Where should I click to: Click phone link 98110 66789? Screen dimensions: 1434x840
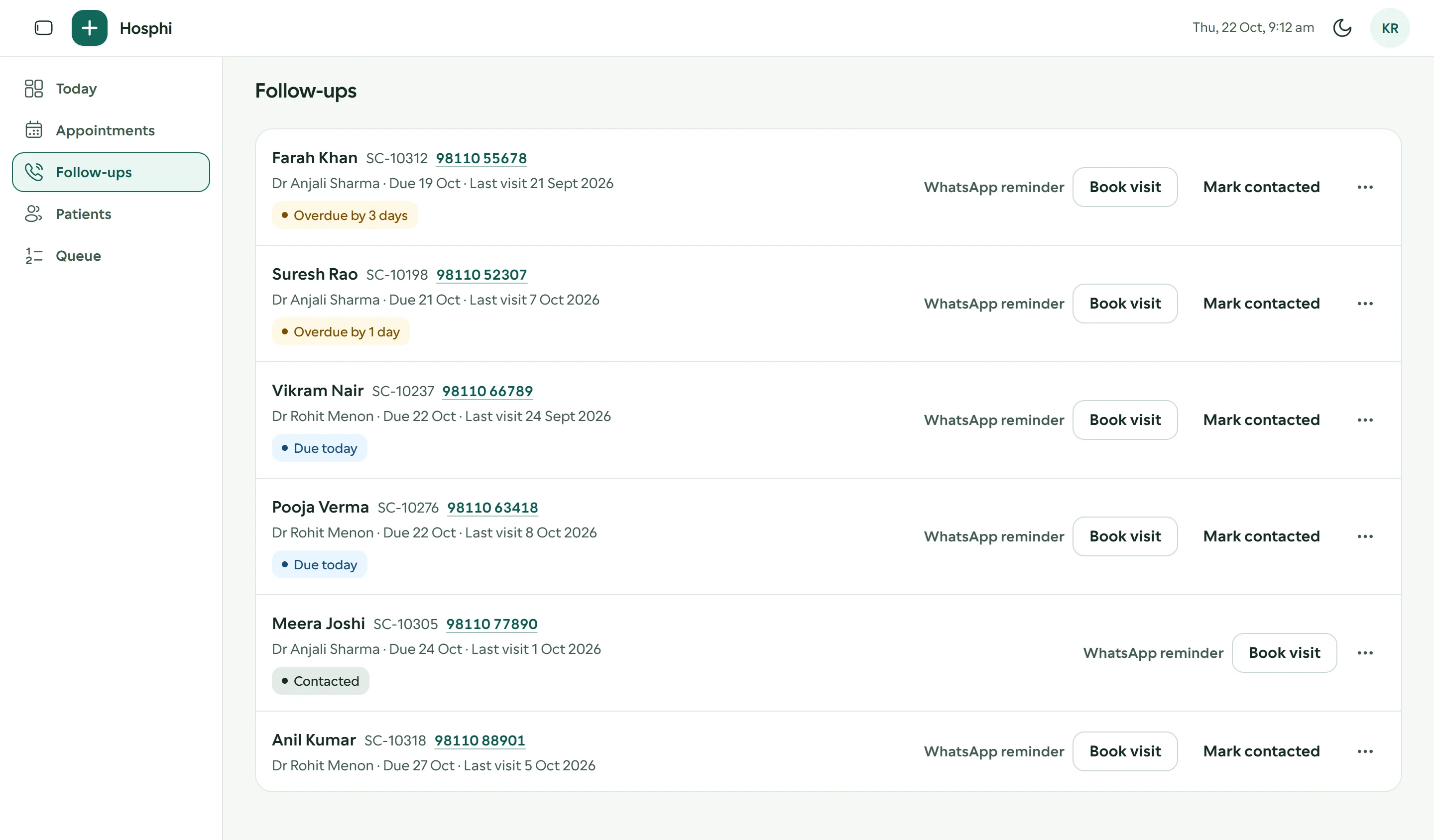click(487, 391)
